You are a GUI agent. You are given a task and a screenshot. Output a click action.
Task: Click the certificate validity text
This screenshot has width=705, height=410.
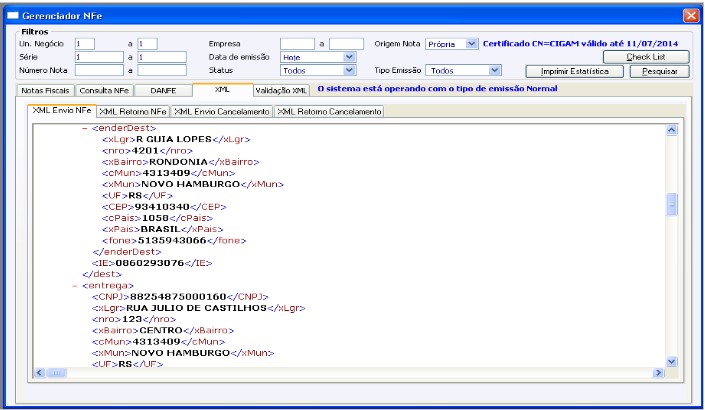pyautogui.click(x=580, y=44)
